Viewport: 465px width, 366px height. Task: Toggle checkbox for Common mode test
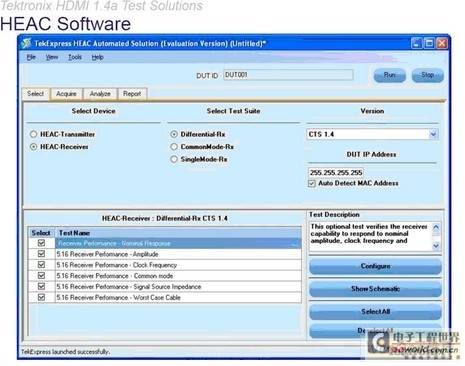click(x=41, y=276)
